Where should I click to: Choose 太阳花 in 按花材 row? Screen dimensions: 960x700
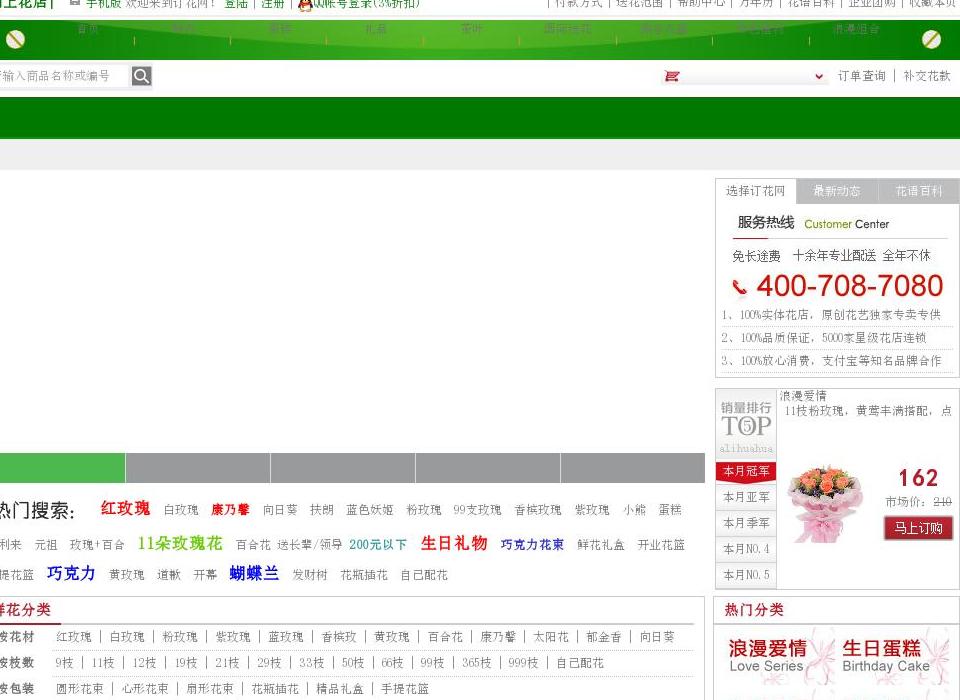coord(551,637)
